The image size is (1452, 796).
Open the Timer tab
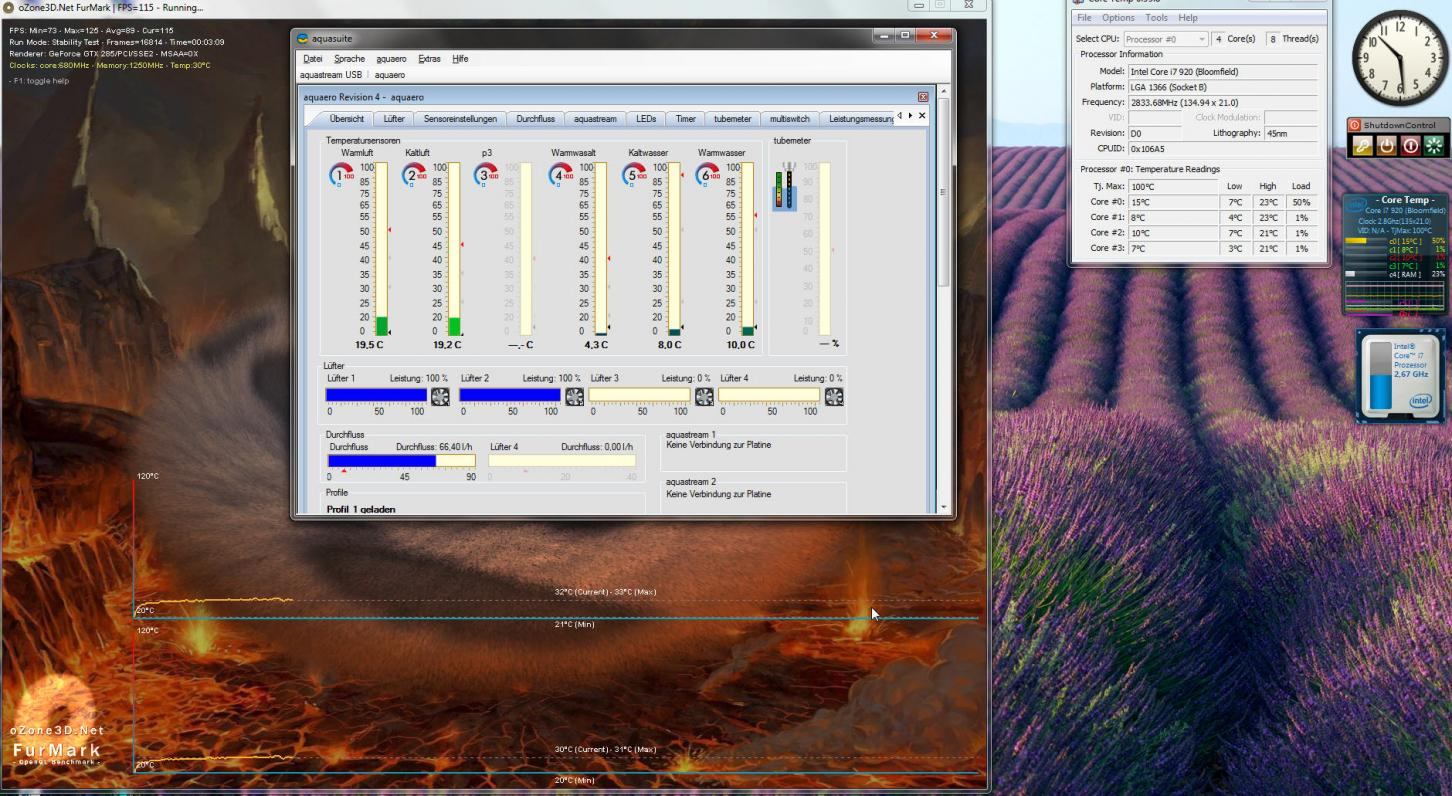pyautogui.click(x=685, y=118)
